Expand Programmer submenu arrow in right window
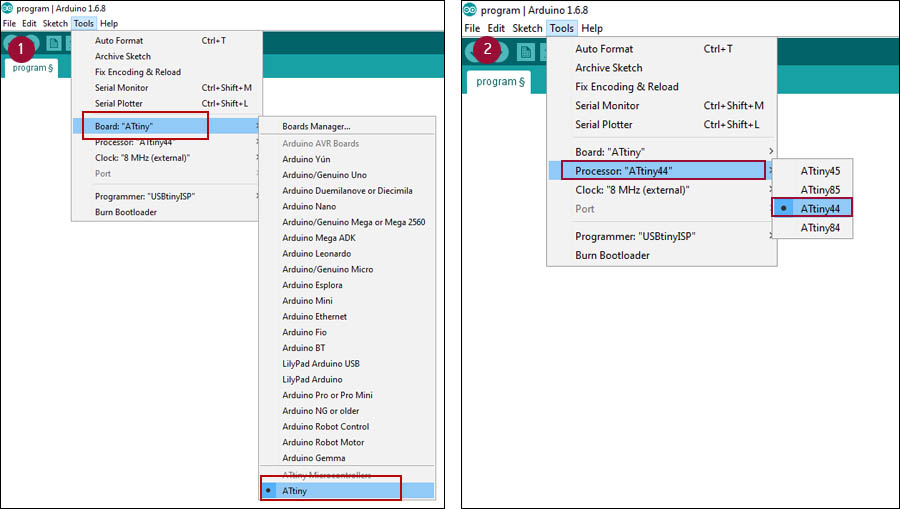The height and width of the screenshot is (509, 900). (x=771, y=236)
